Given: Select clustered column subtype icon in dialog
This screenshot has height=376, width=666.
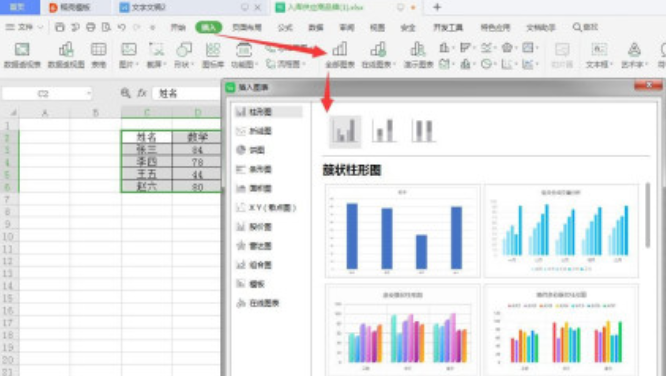Looking at the screenshot, I should 345,131.
